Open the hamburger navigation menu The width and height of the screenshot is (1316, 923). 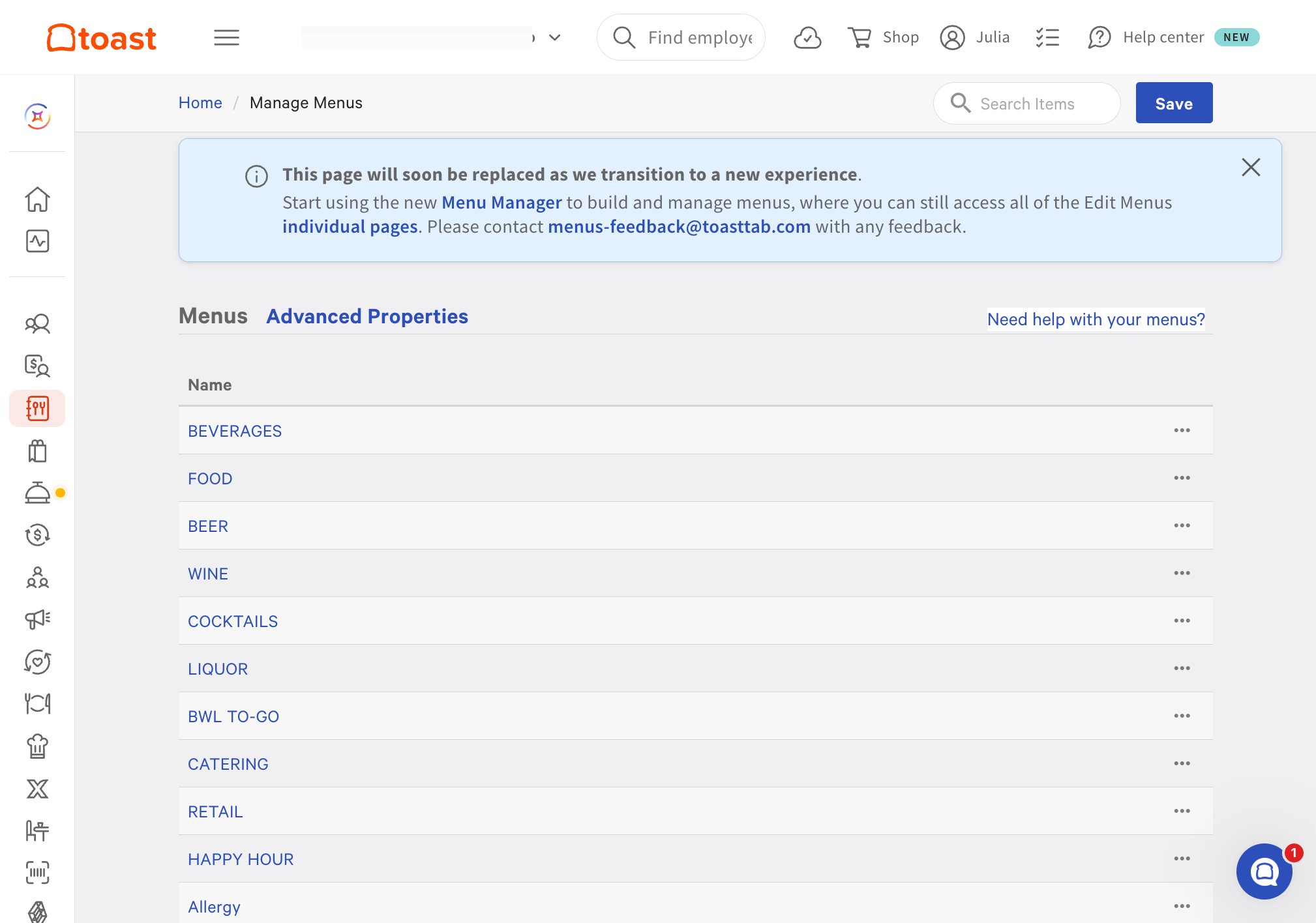pyautogui.click(x=226, y=38)
